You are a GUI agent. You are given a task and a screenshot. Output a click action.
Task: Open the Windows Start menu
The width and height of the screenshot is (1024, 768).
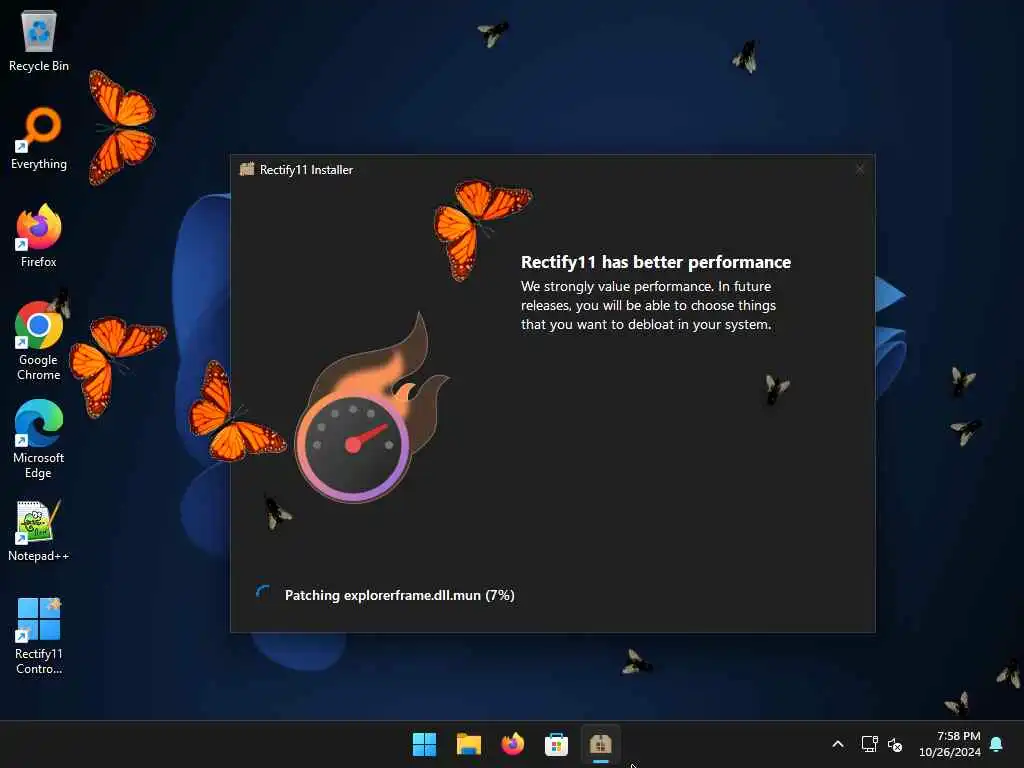pyautogui.click(x=424, y=744)
